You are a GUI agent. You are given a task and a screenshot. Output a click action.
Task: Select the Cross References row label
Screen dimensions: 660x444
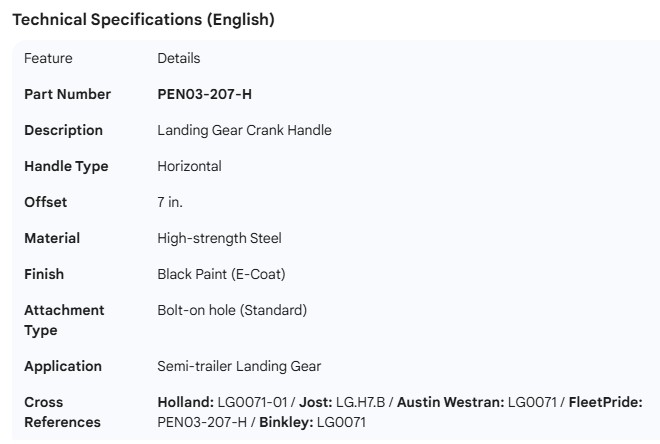pyautogui.click(x=62, y=412)
